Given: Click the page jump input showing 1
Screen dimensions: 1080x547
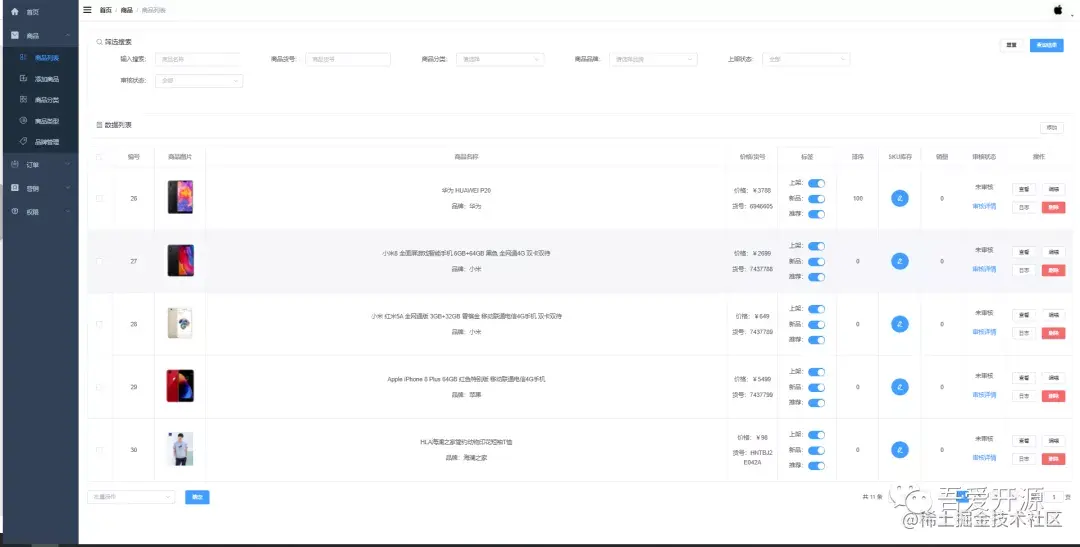Looking at the screenshot, I should [x=1054, y=497].
